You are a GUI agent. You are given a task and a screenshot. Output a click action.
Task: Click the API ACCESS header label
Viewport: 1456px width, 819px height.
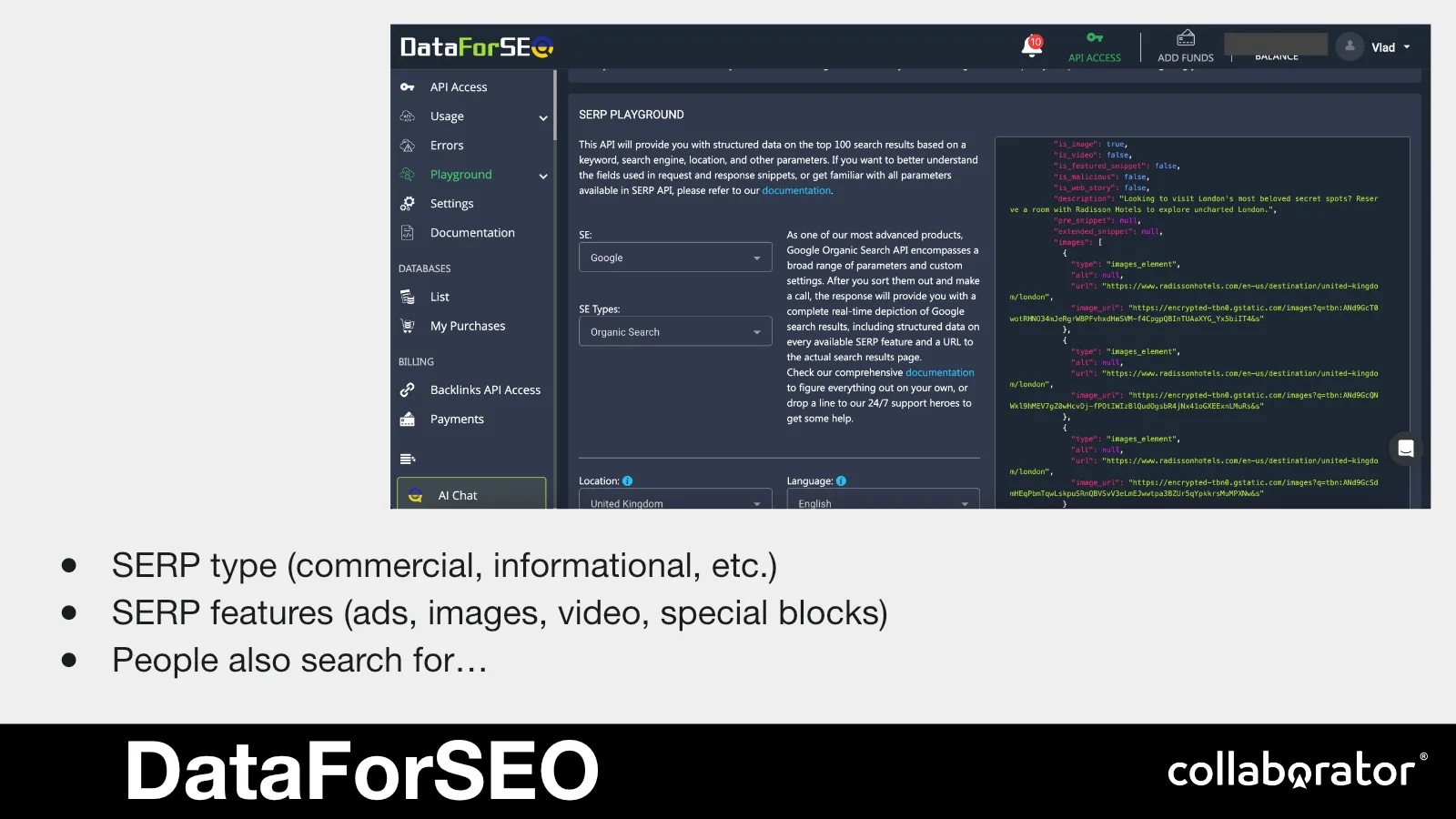point(1095,58)
